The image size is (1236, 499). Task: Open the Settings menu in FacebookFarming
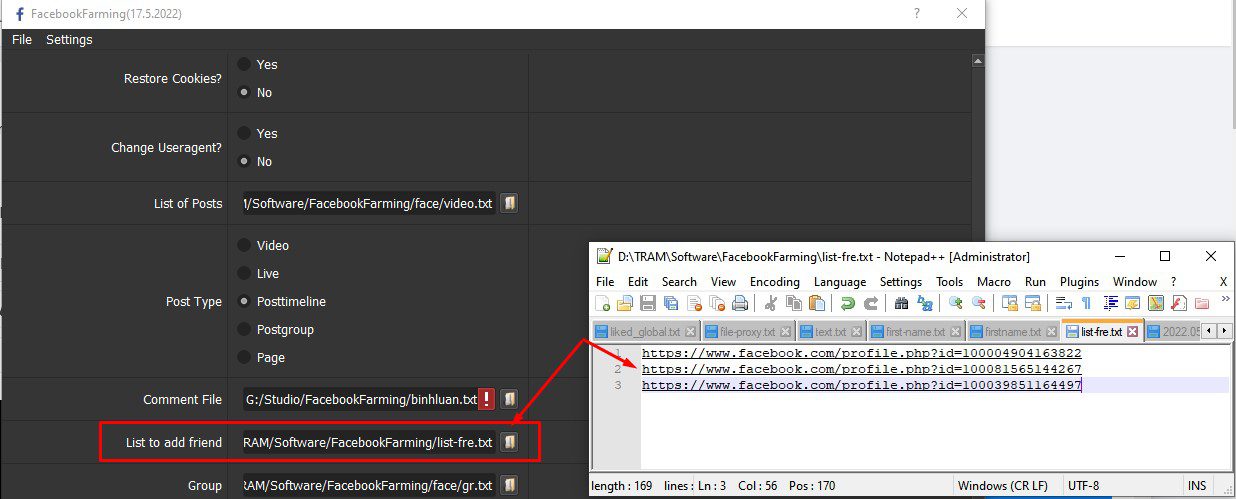[69, 40]
